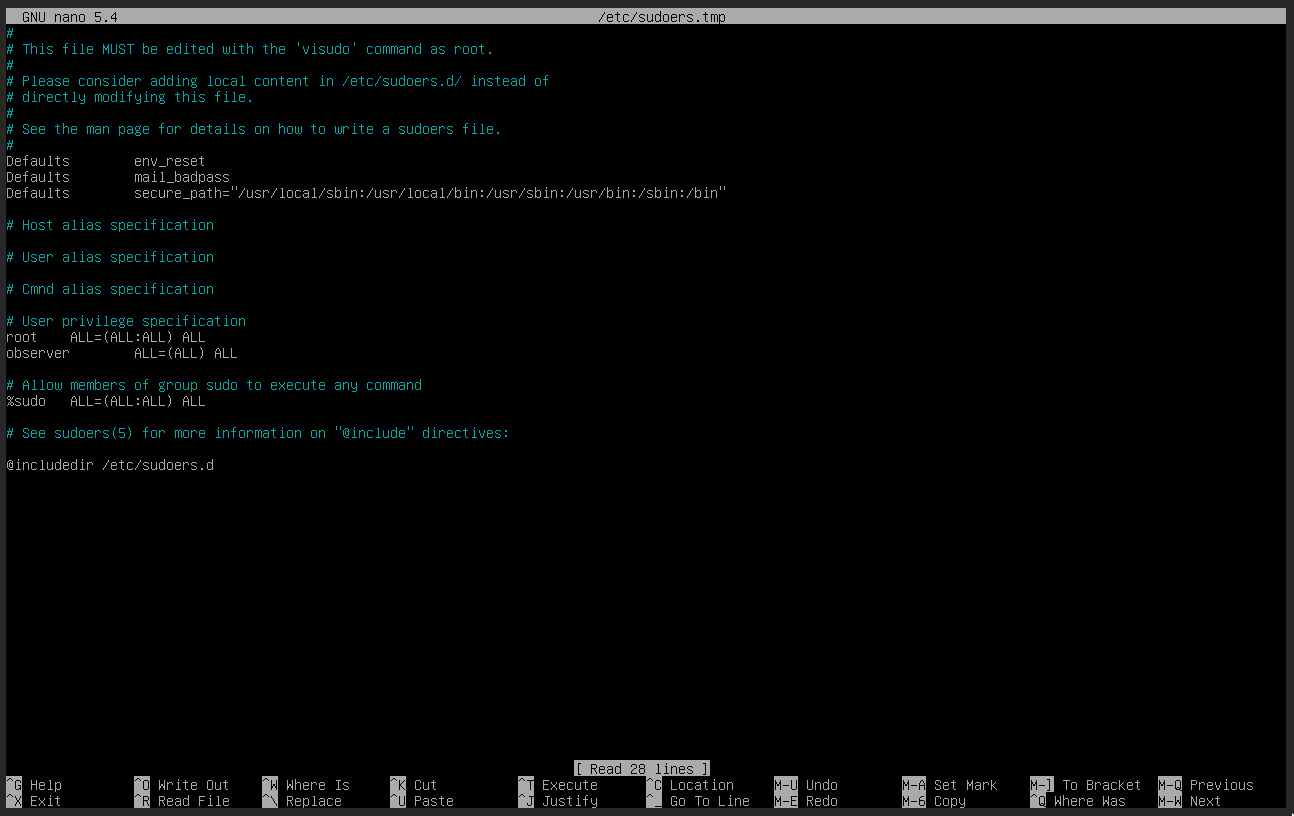Select the ^J Justify shortcut

[x=558, y=801]
